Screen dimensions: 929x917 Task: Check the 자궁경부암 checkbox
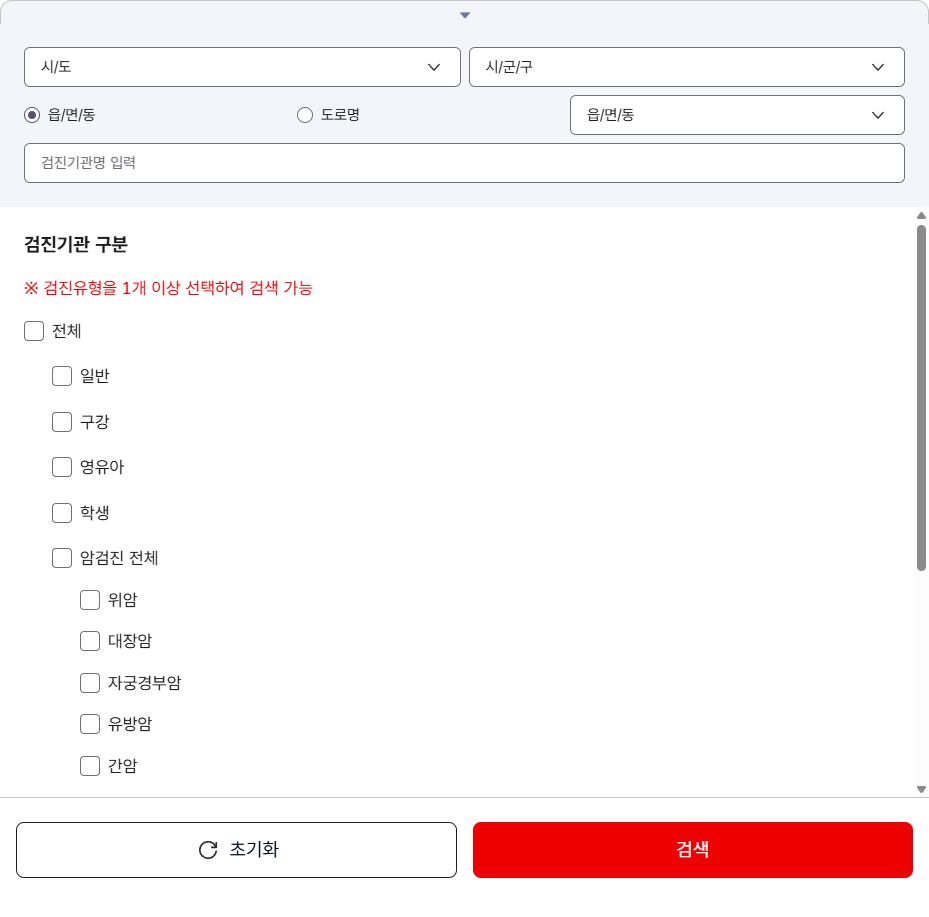point(89,682)
